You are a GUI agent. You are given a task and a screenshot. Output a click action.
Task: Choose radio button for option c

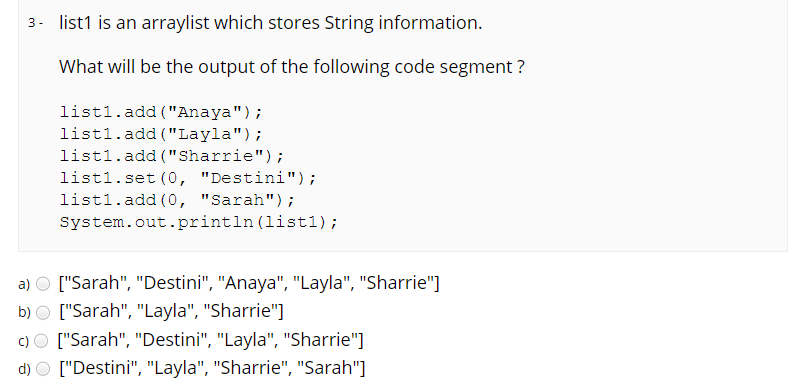[41, 340]
